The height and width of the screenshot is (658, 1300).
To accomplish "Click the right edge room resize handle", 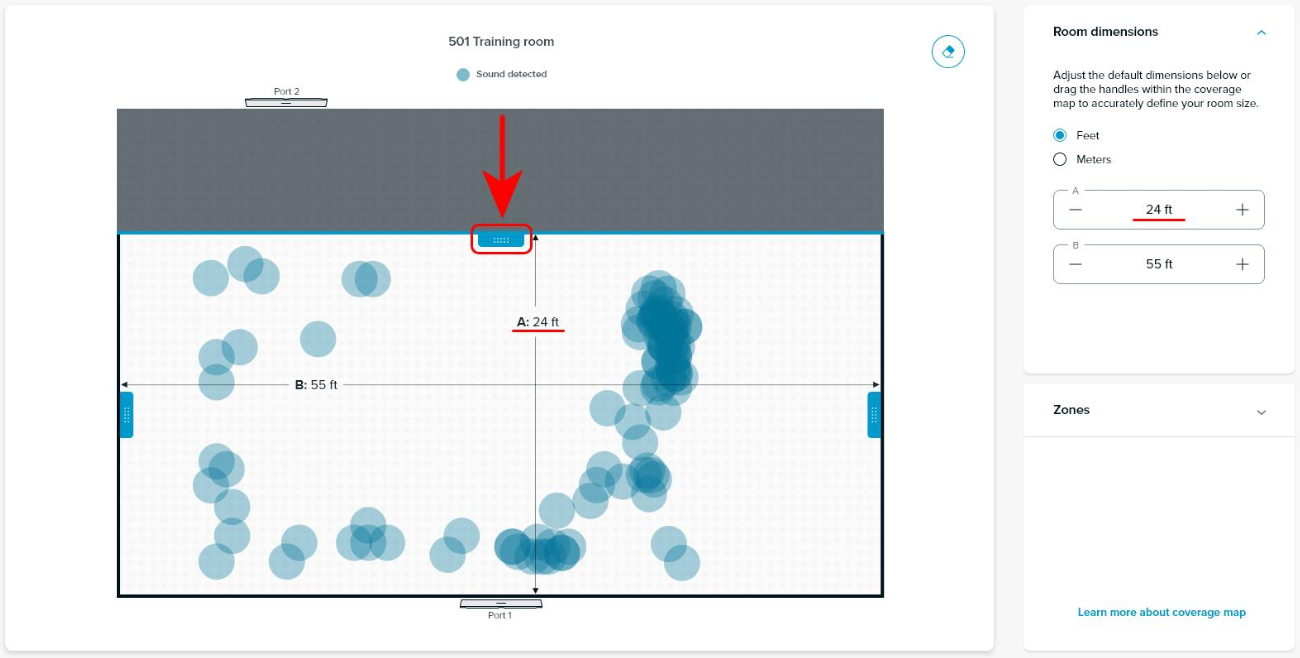I will click(874, 415).
